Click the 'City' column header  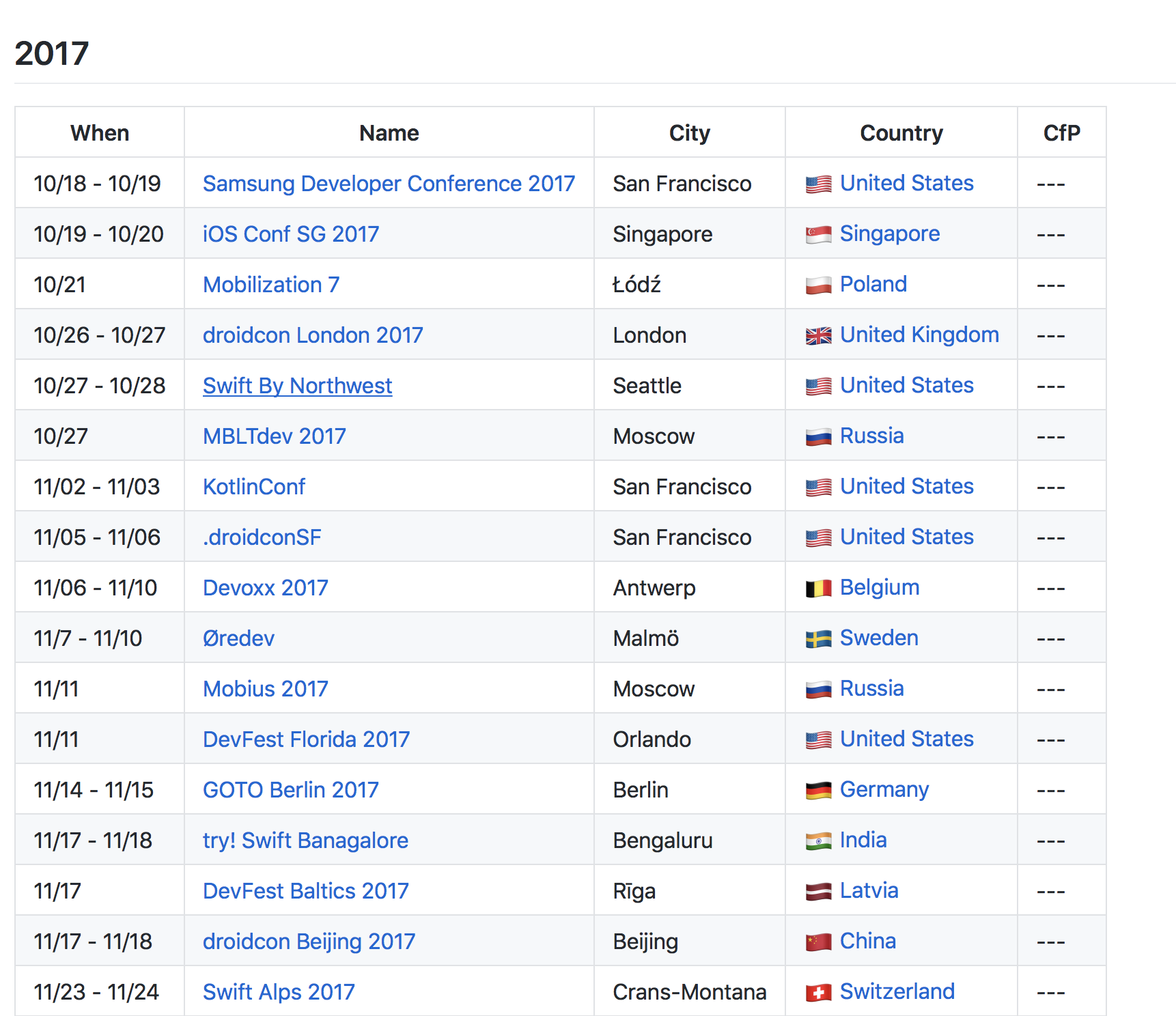690,132
